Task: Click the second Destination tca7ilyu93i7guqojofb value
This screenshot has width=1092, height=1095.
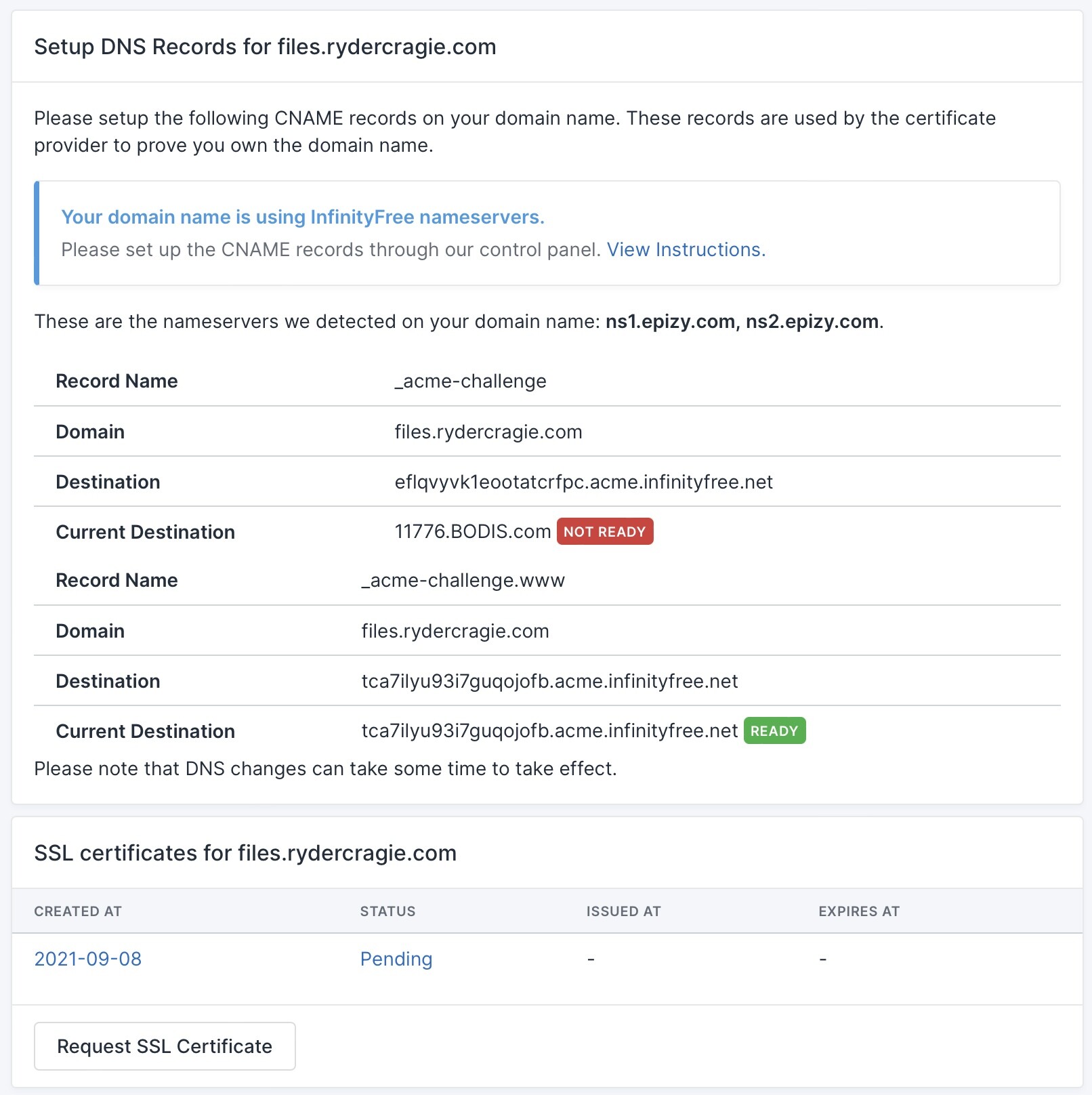Action: pyautogui.click(x=549, y=681)
